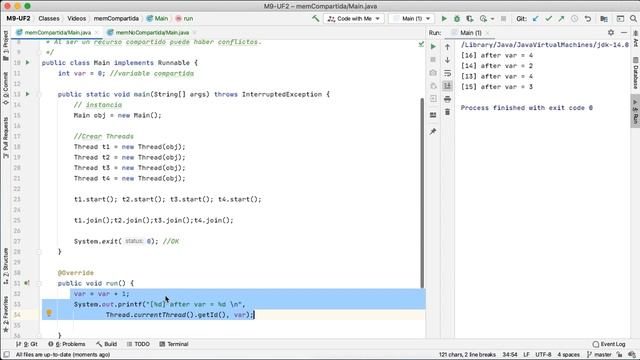640x360 pixels.
Task: Toggle the Favorites tool window
Action: tap(5, 313)
